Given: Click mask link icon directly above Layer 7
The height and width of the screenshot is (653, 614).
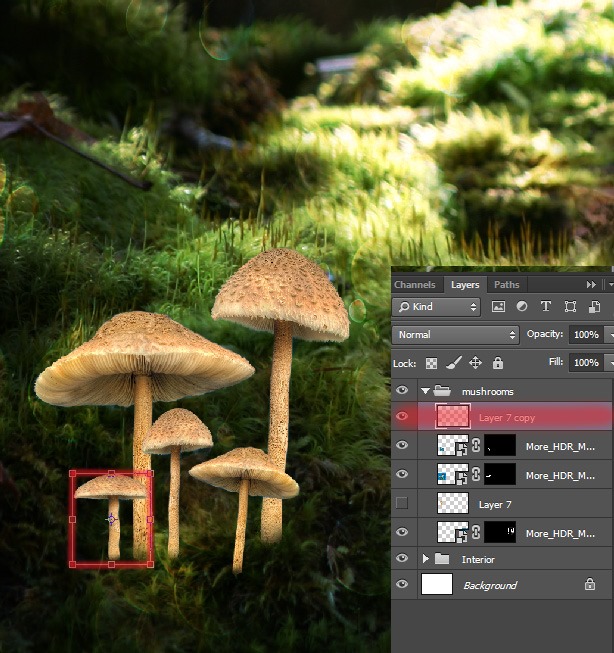Looking at the screenshot, I should click(476, 474).
